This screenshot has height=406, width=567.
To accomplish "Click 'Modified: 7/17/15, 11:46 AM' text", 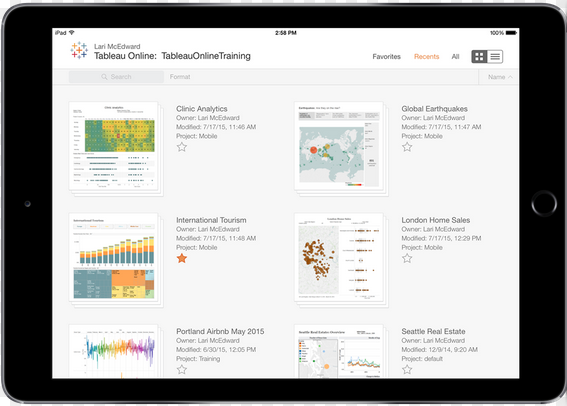I will [x=216, y=127].
